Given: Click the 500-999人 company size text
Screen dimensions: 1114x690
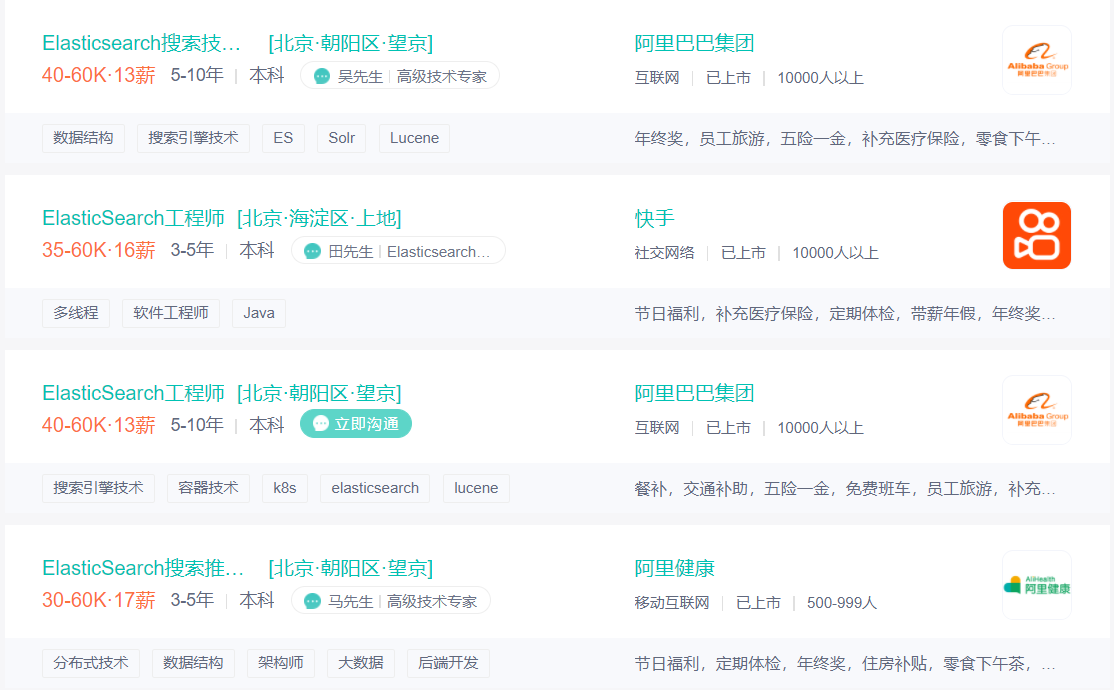Looking at the screenshot, I should tap(842, 603).
